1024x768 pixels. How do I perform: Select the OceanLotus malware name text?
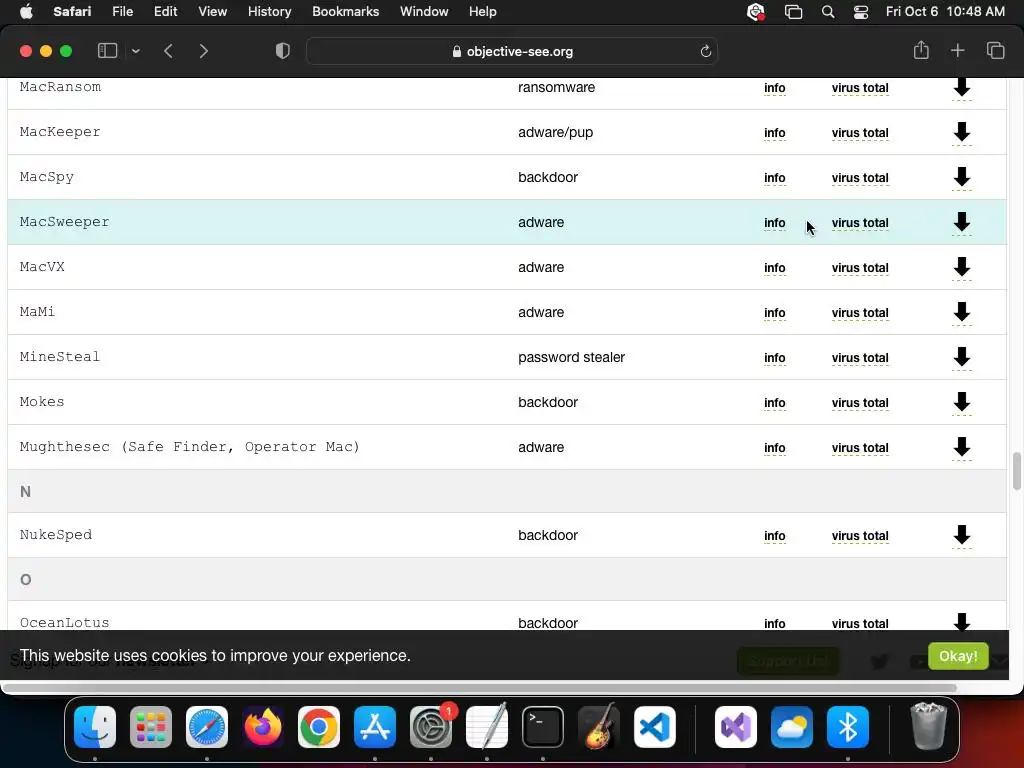click(x=65, y=622)
